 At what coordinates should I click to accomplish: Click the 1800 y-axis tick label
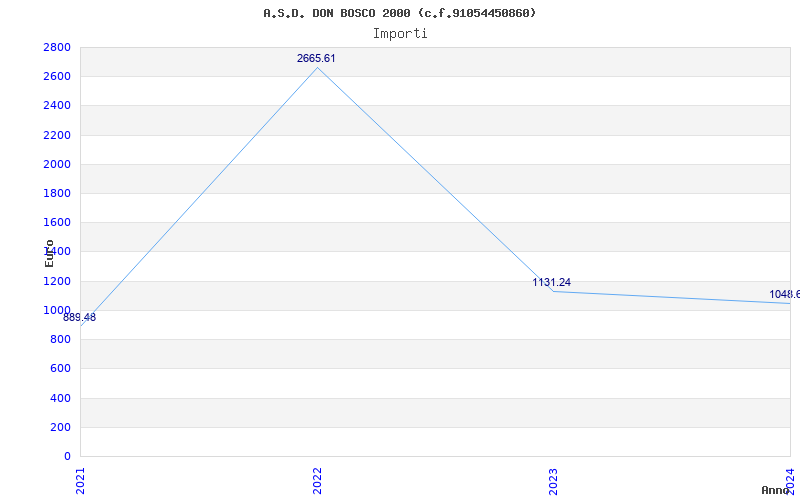[57, 193]
